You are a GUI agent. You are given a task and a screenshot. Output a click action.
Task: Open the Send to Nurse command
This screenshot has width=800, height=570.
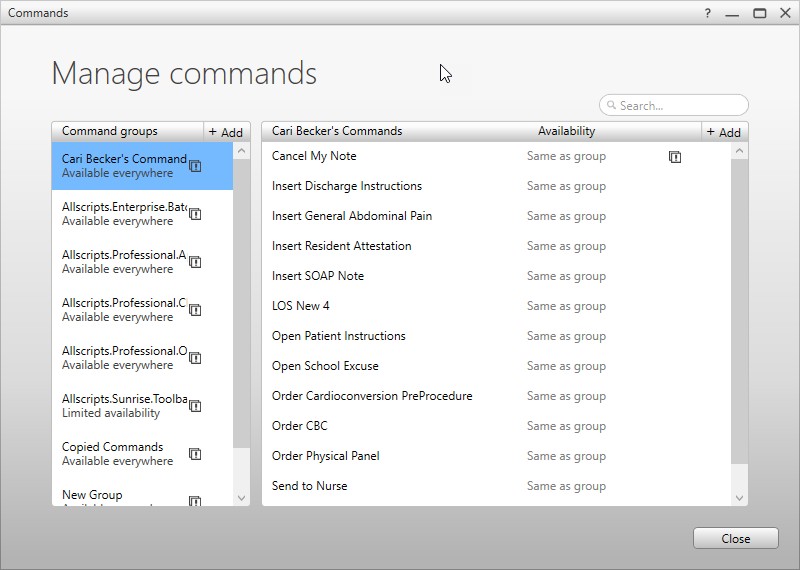[x=310, y=486]
